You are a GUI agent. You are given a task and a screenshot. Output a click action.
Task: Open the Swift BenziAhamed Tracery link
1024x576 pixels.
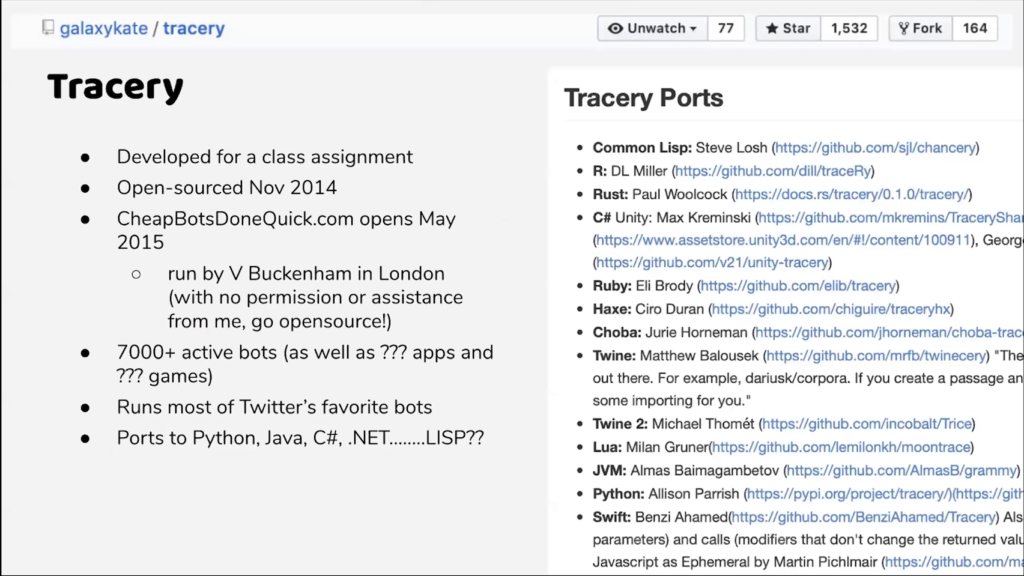click(x=863, y=517)
